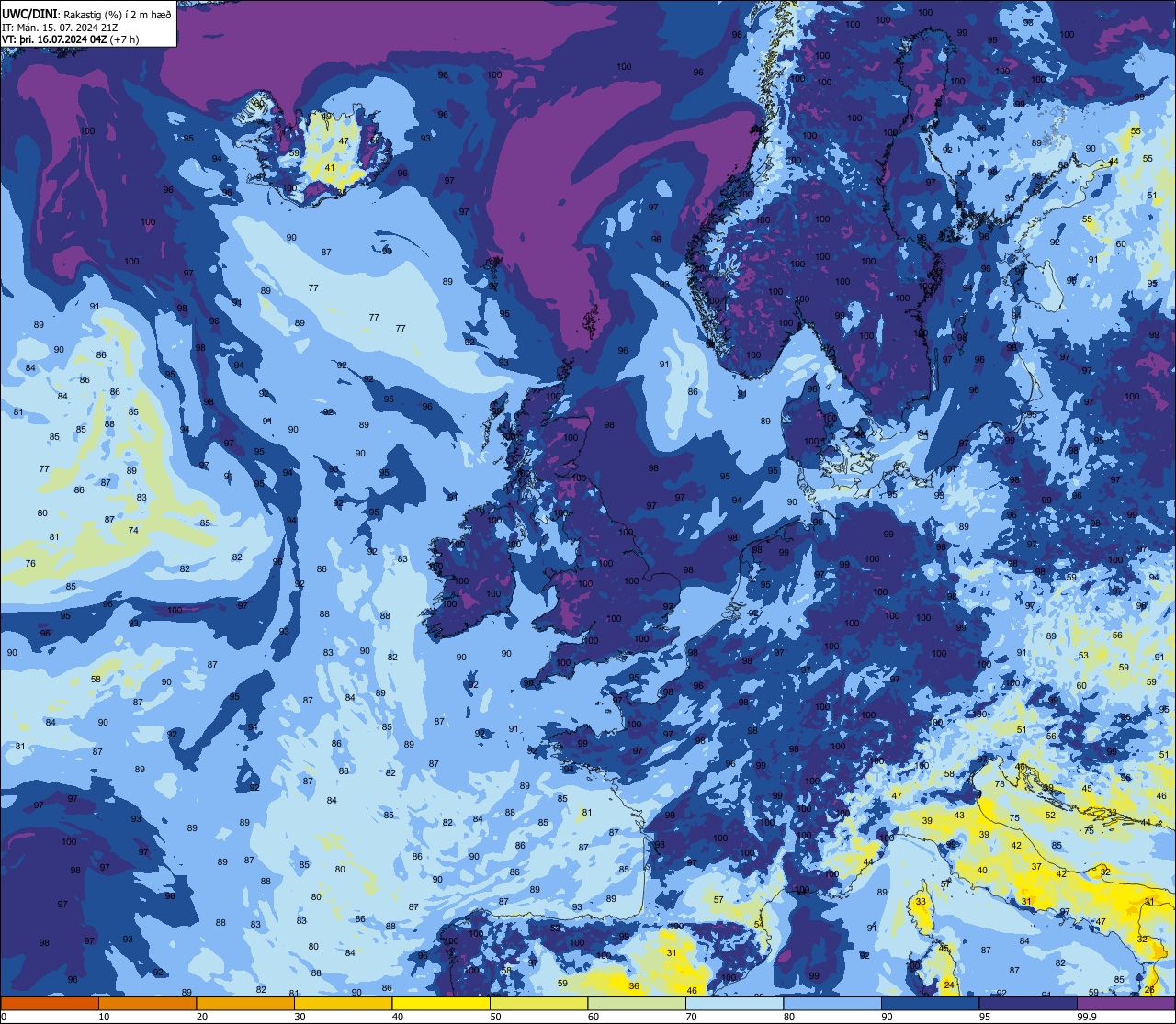Click the '41' humidity value over Iceland
The height and width of the screenshot is (1024, 1176).
point(330,168)
